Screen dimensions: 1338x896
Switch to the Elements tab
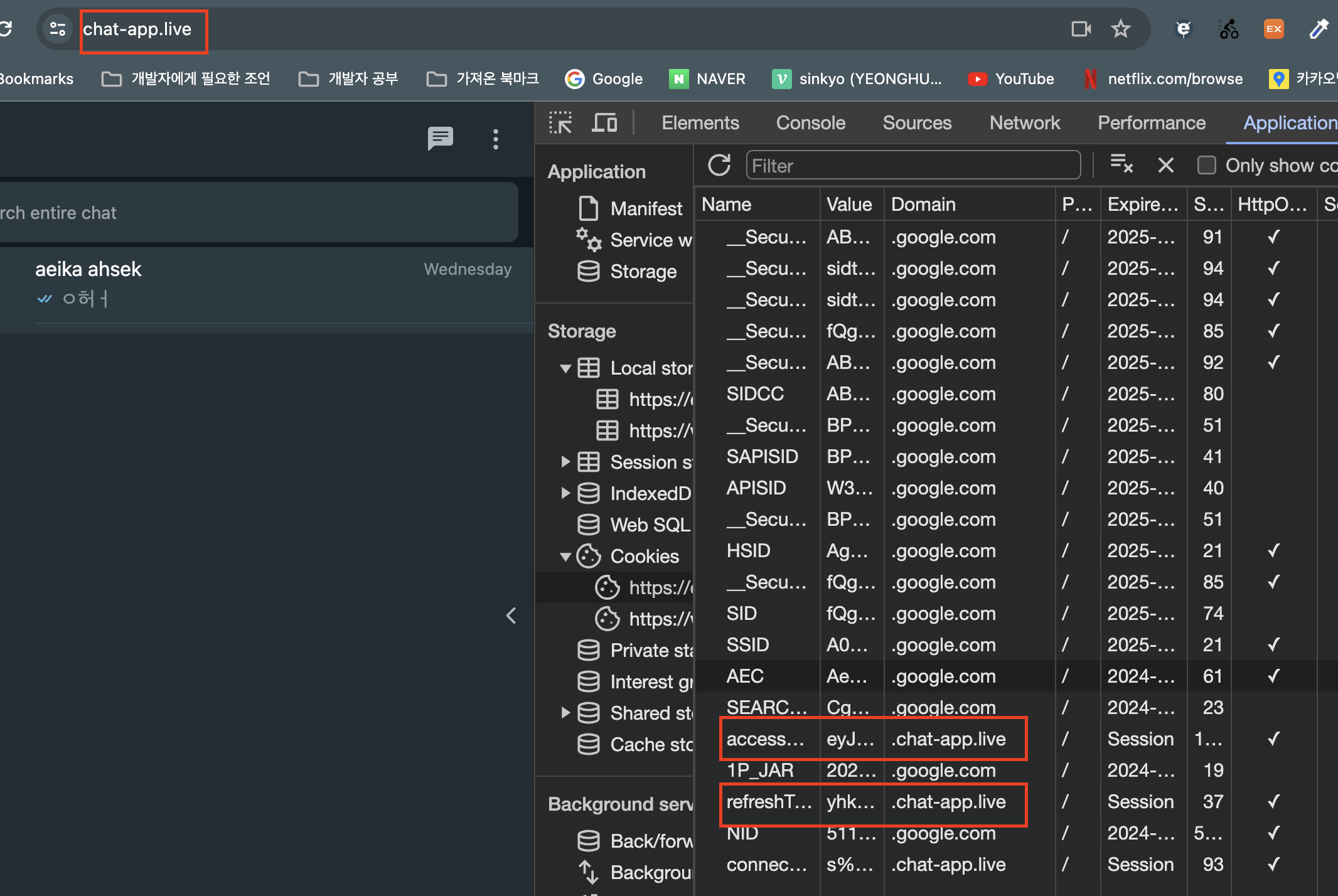[x=700, y=123]
